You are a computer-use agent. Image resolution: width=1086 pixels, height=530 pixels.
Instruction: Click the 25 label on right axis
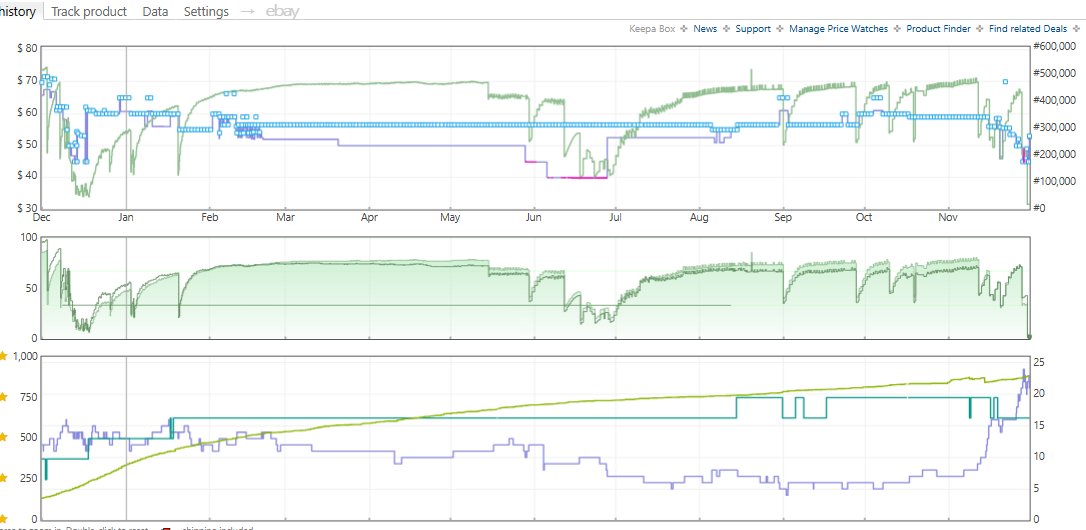[x=1039, y=362]
